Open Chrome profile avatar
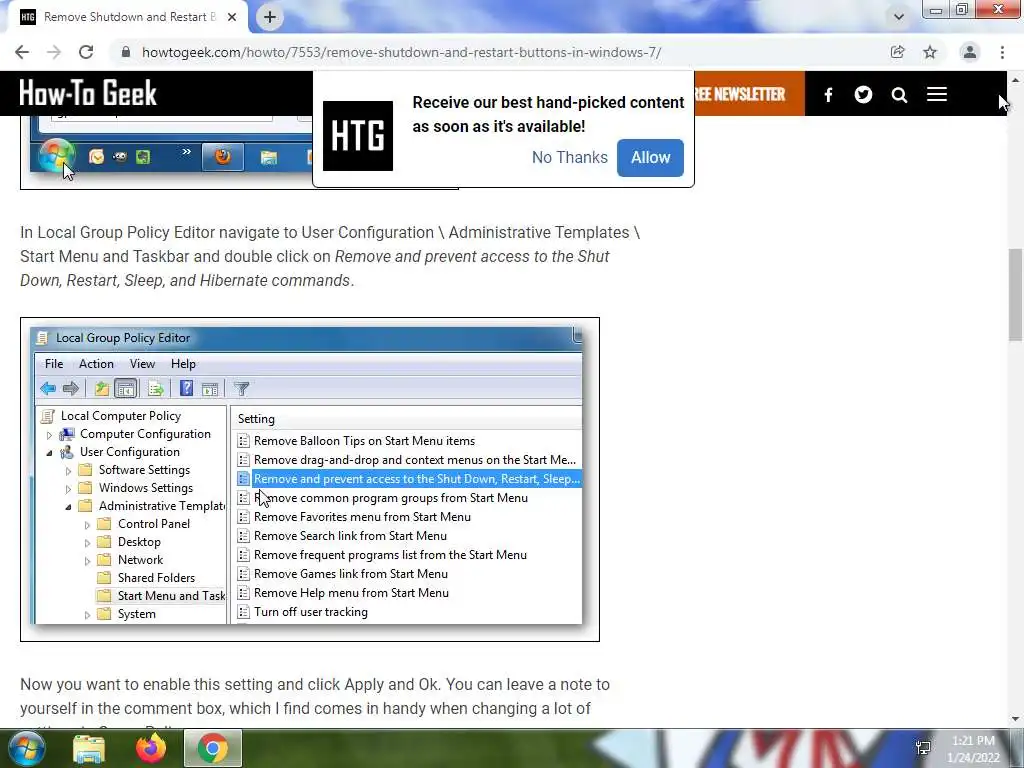Viewport: 1024px width, 768px height. point(970,52)
